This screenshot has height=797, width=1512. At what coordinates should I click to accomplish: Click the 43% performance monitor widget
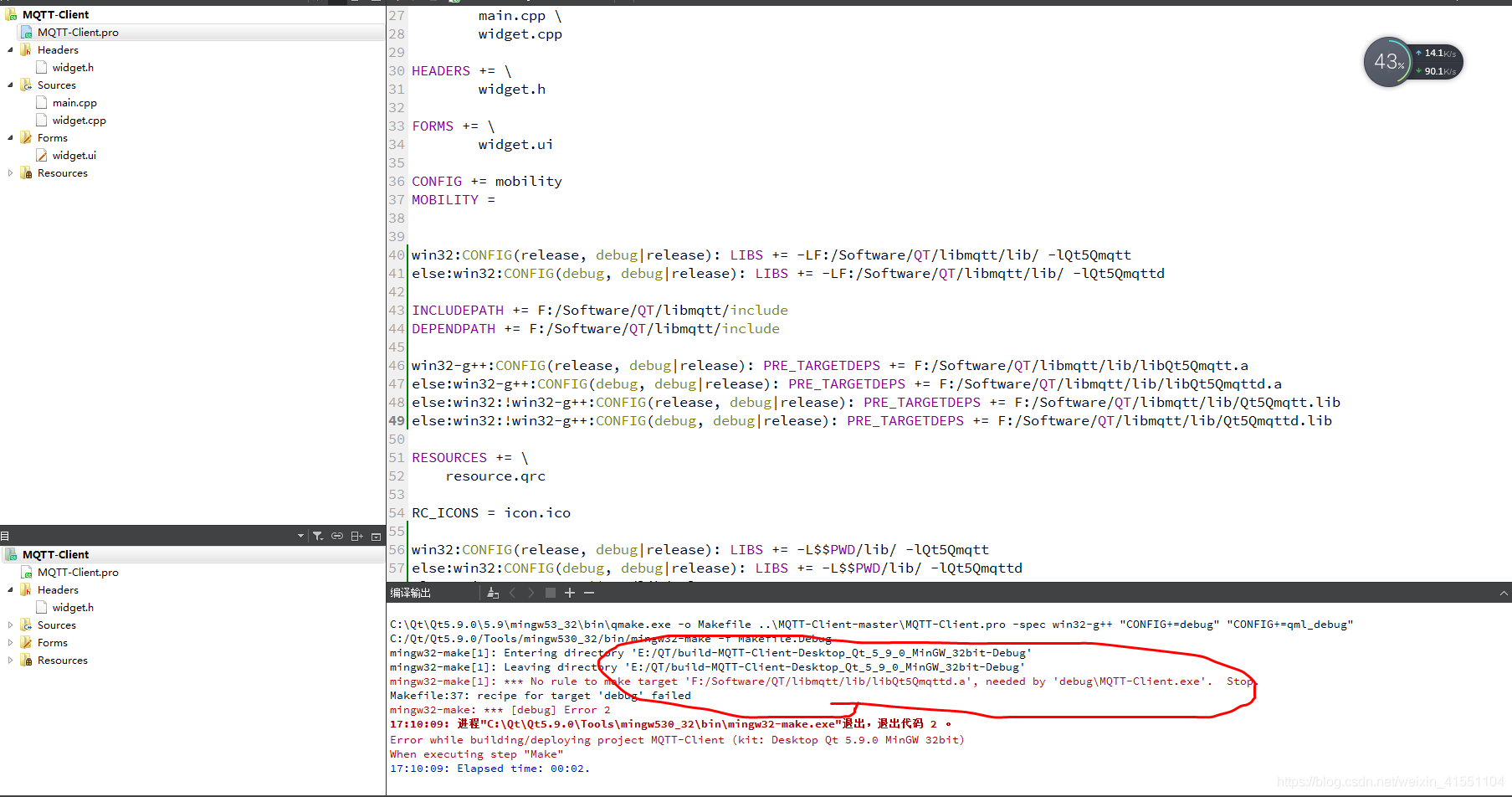click(1413, 62)
